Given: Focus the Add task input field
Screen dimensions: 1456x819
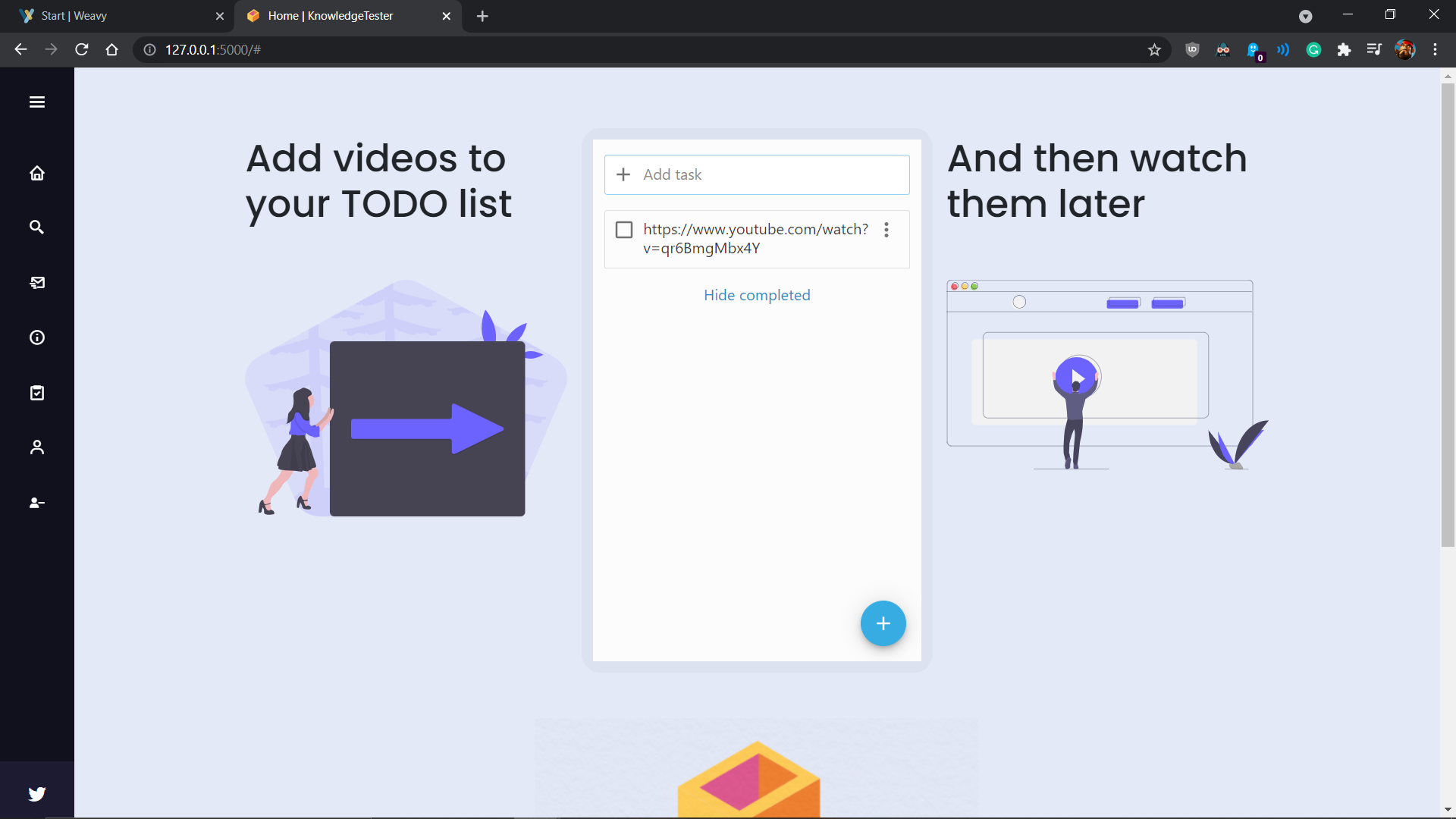Looking at the screenshot, I should [x=766, y=174].
